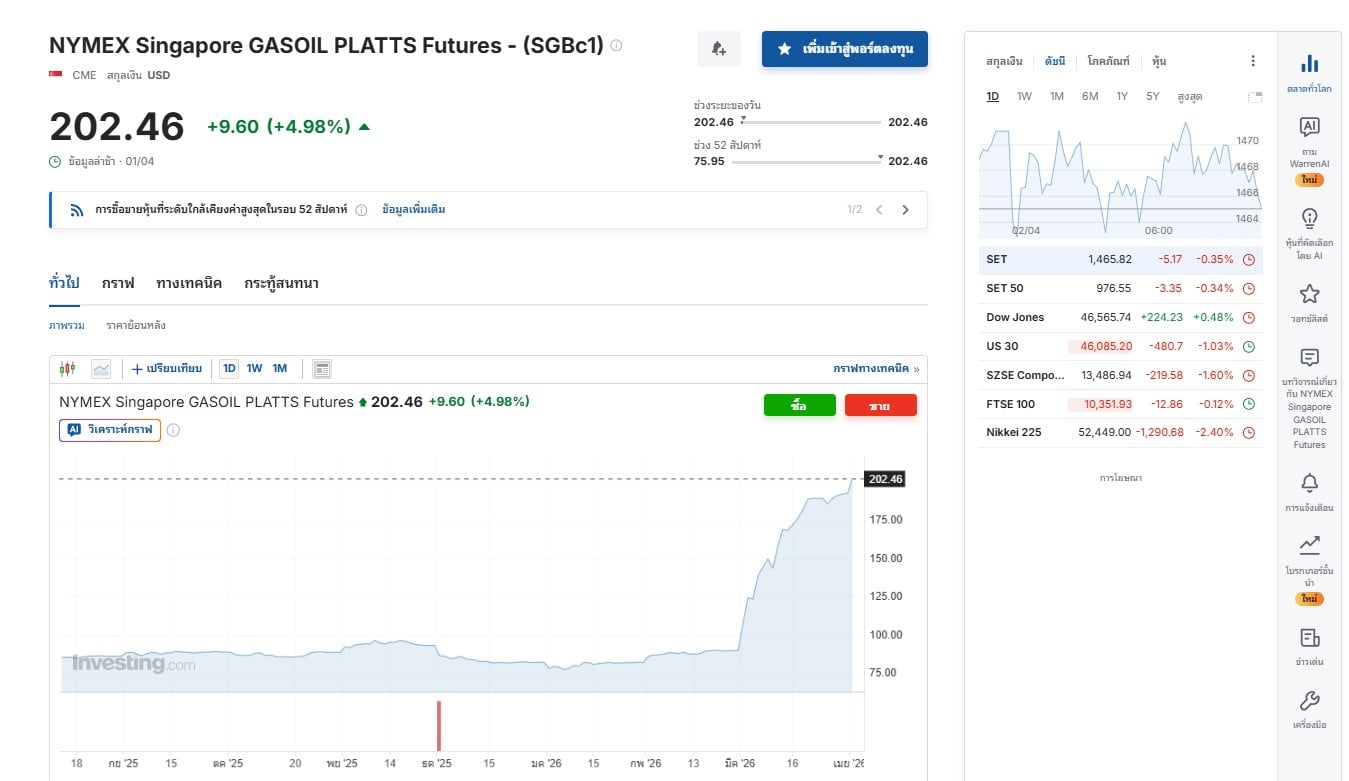Select the 1M interval on main chart
Screen dimensions: 1349x781
click(x=280, y=369)
